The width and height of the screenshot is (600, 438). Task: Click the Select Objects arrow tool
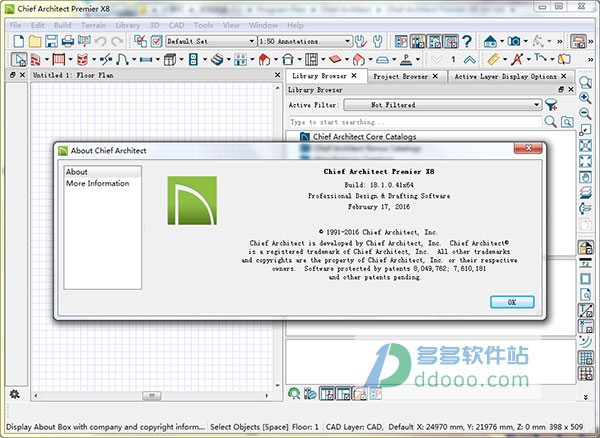click(18, 59)
